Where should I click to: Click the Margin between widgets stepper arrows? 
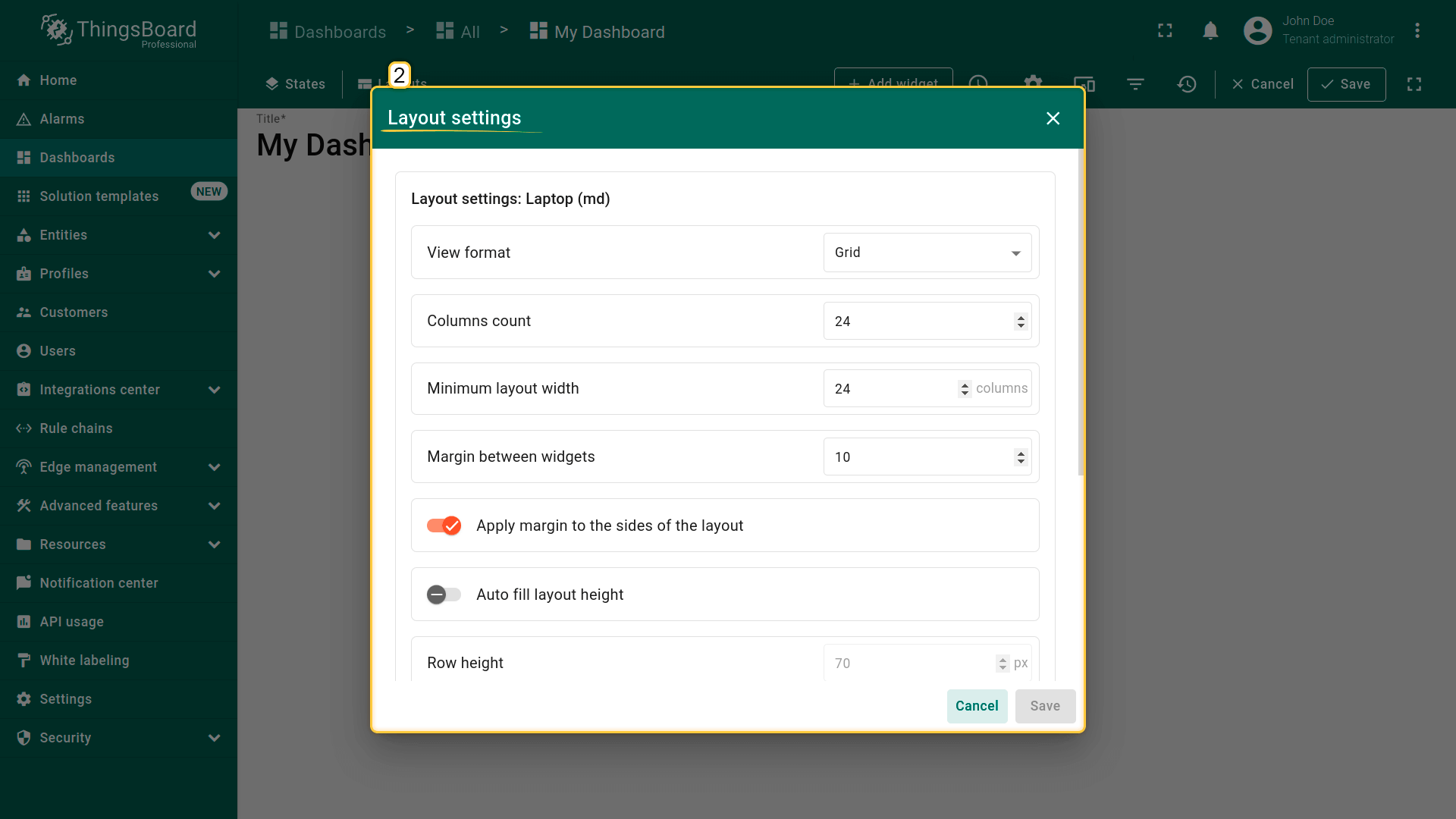[x=1021, y=457]
